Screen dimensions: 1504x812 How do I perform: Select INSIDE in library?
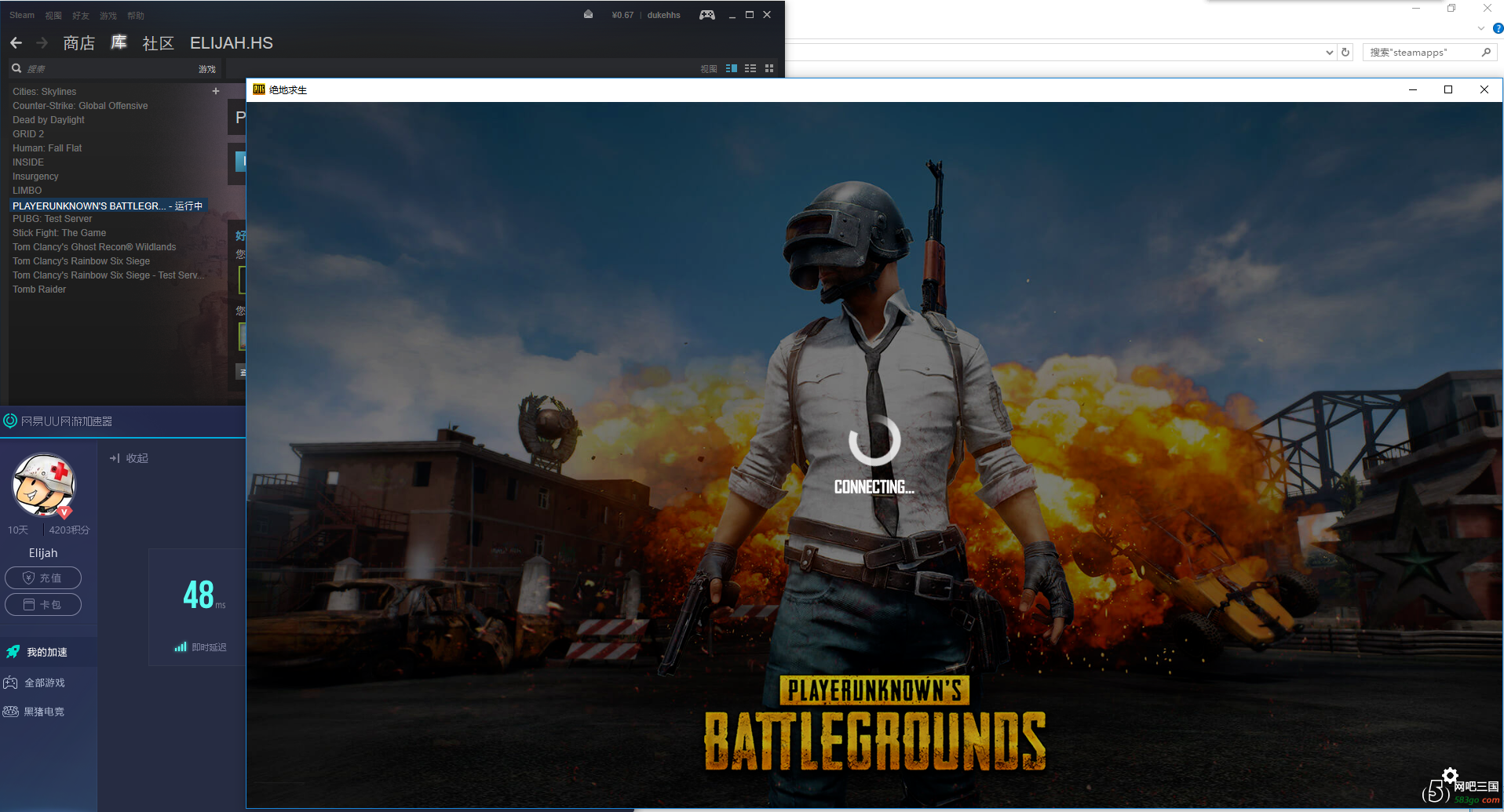pyautogui.click(x=28, y=162)
